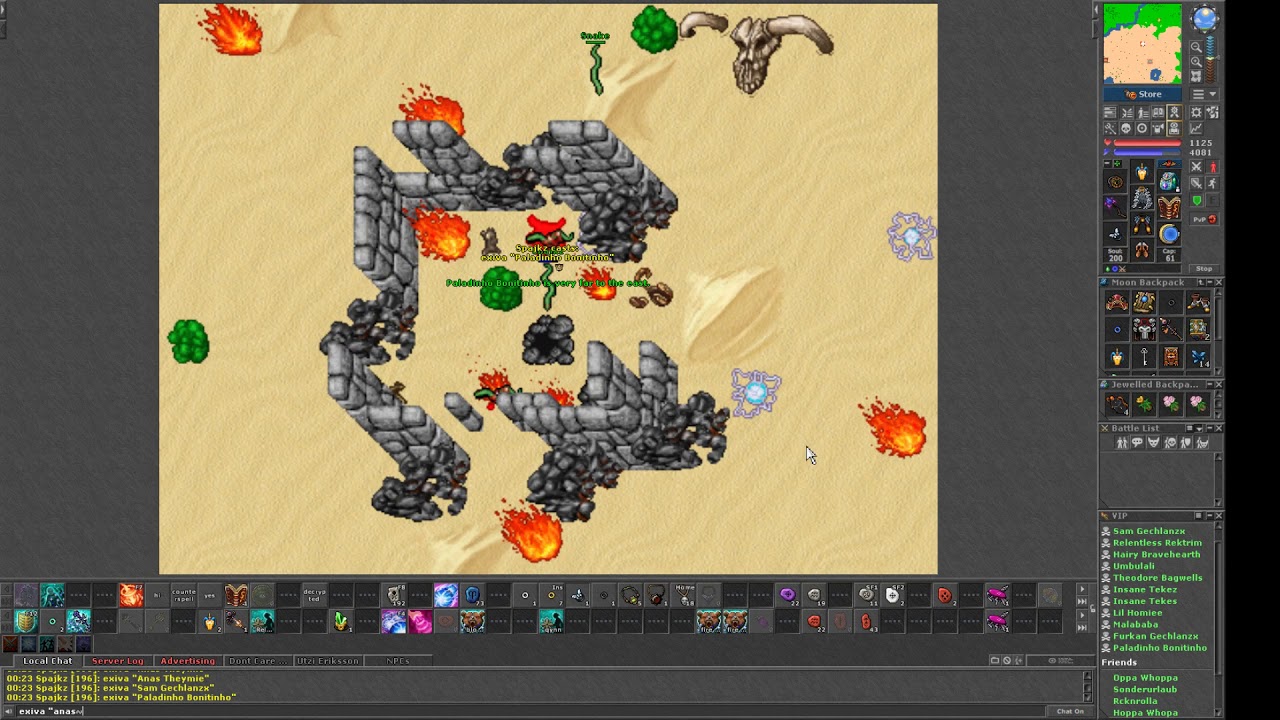The image size is (1280, 720).
Task: Open Battle List sort dropdown arrow
Action: click(1199, 428)
